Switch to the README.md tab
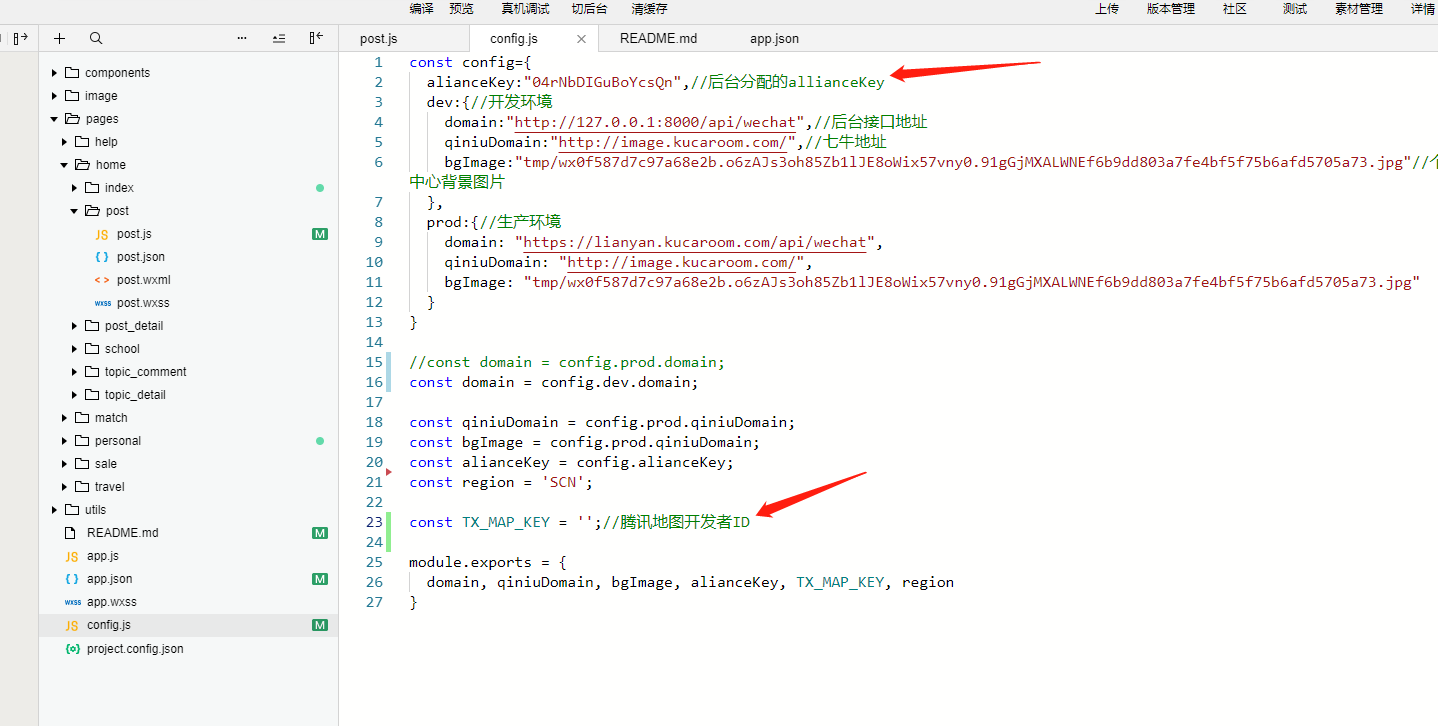 point(658,39)
